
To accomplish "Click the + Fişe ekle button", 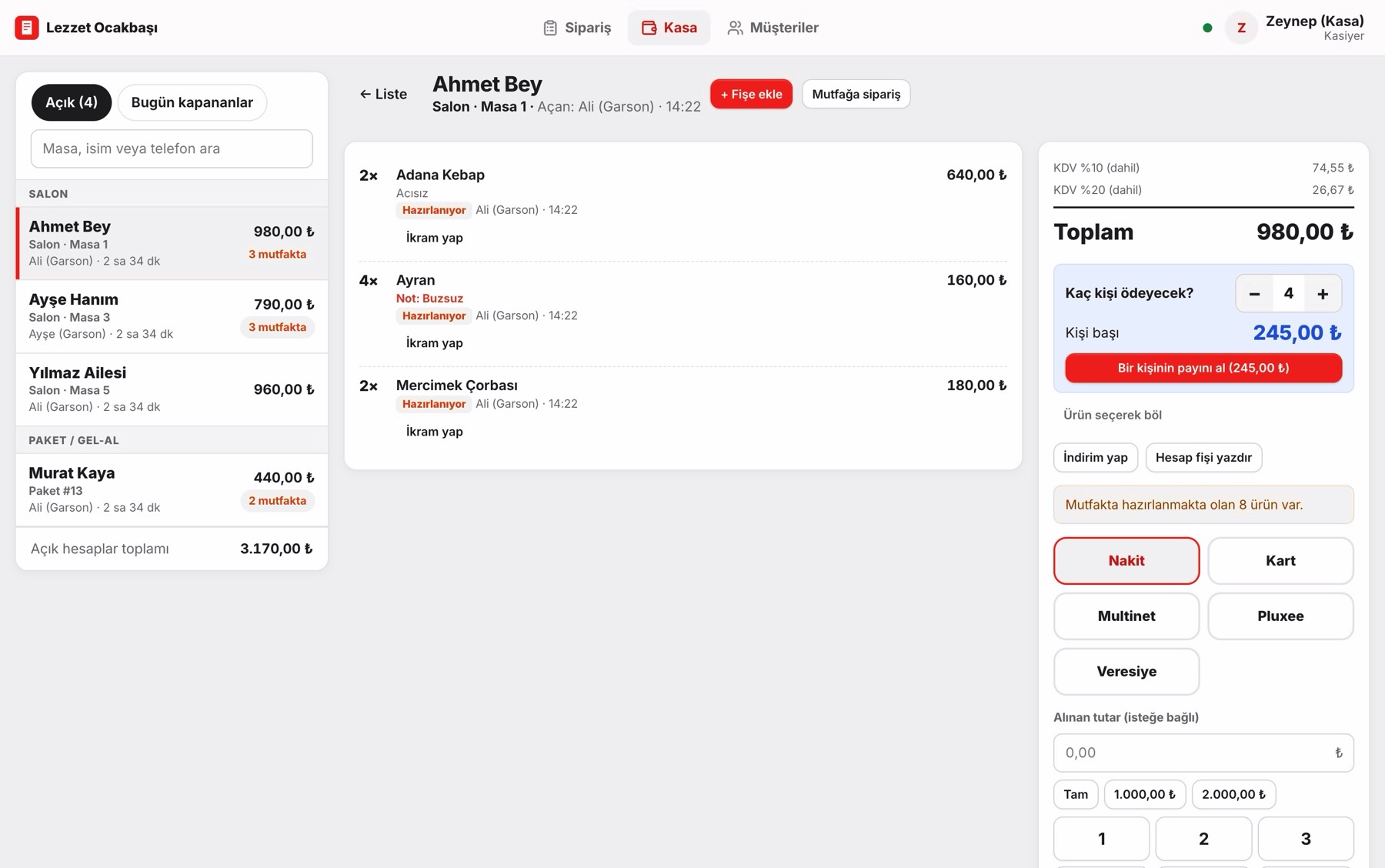I will click(x=751, y=94).
